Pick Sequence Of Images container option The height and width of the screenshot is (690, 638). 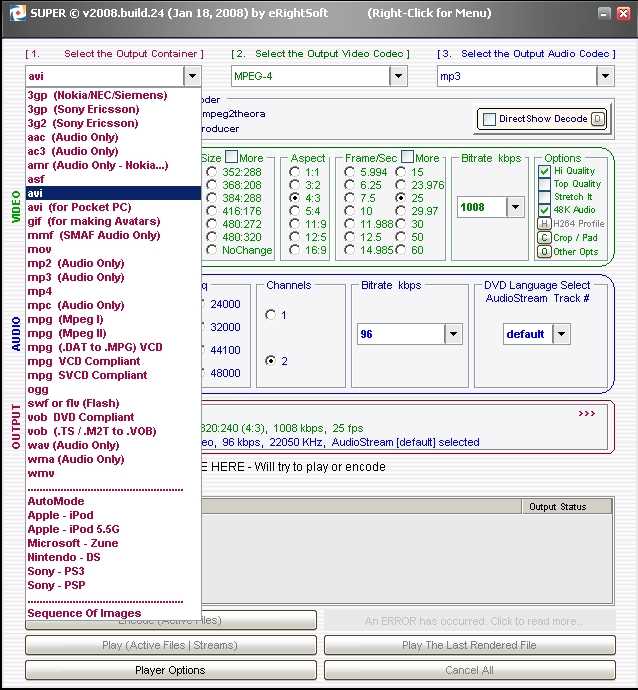click(x=84, y=613)
